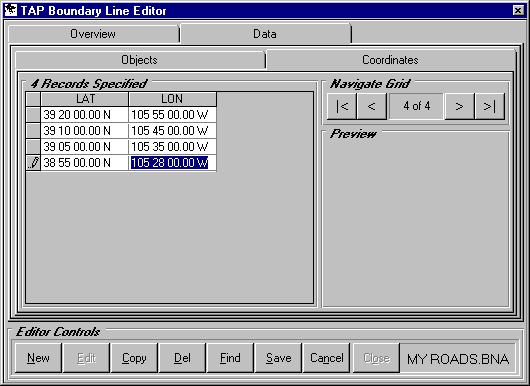530x386 pixels.
Task: Click the New button
Action: [38, 358]
